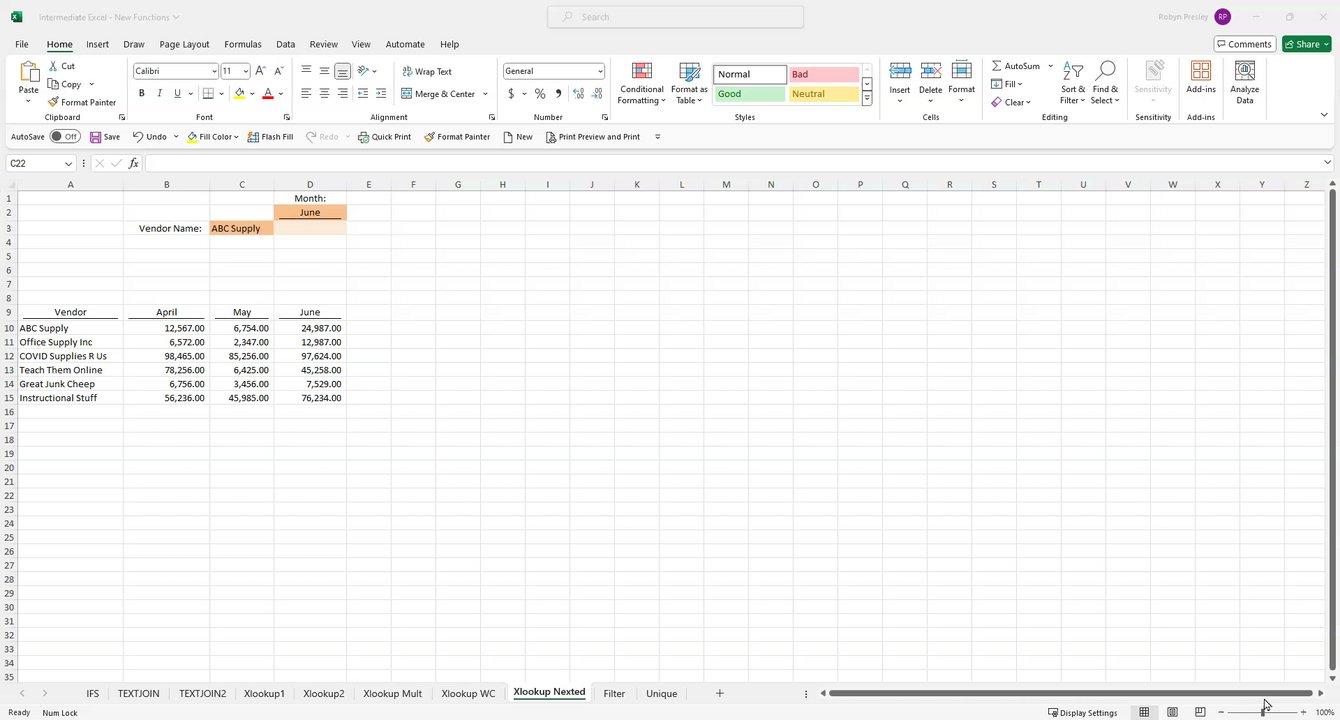Click the Comments button
Viewport: 1340px width, 720px height.
pyautogui.click(x=1245, y=44)
